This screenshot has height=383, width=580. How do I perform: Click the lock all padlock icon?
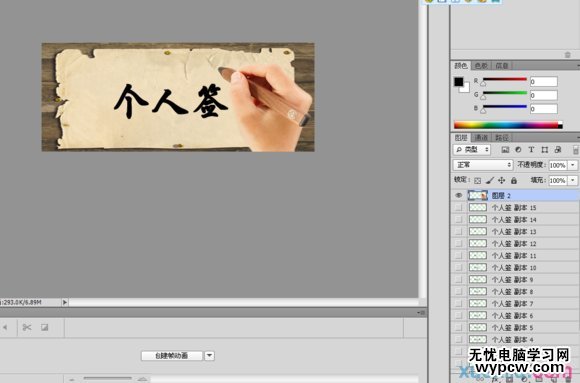point(514,181)
